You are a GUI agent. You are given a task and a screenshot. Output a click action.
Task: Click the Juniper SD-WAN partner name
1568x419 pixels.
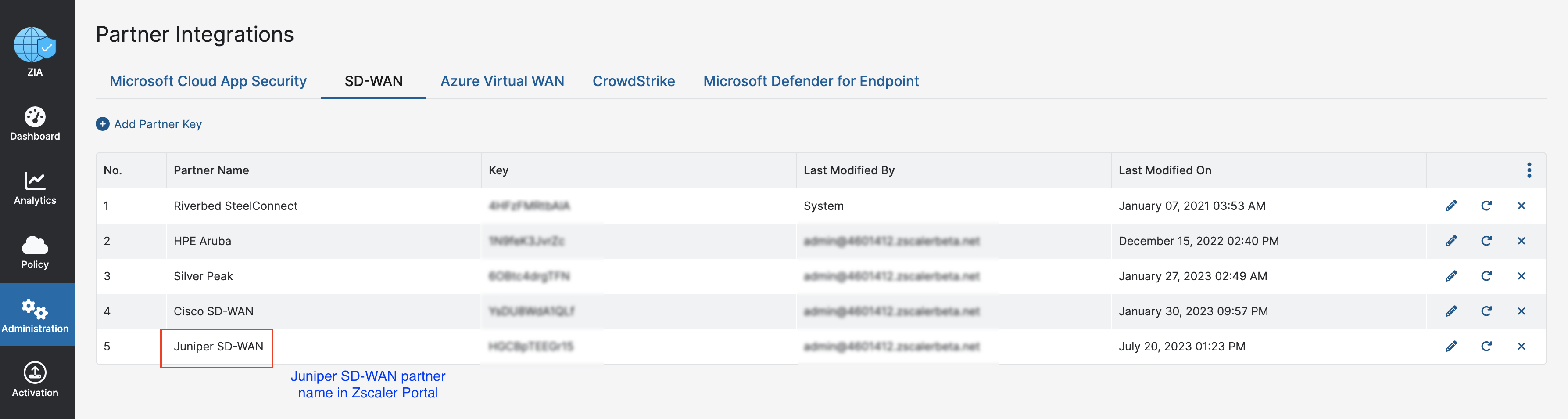[218, 347]
